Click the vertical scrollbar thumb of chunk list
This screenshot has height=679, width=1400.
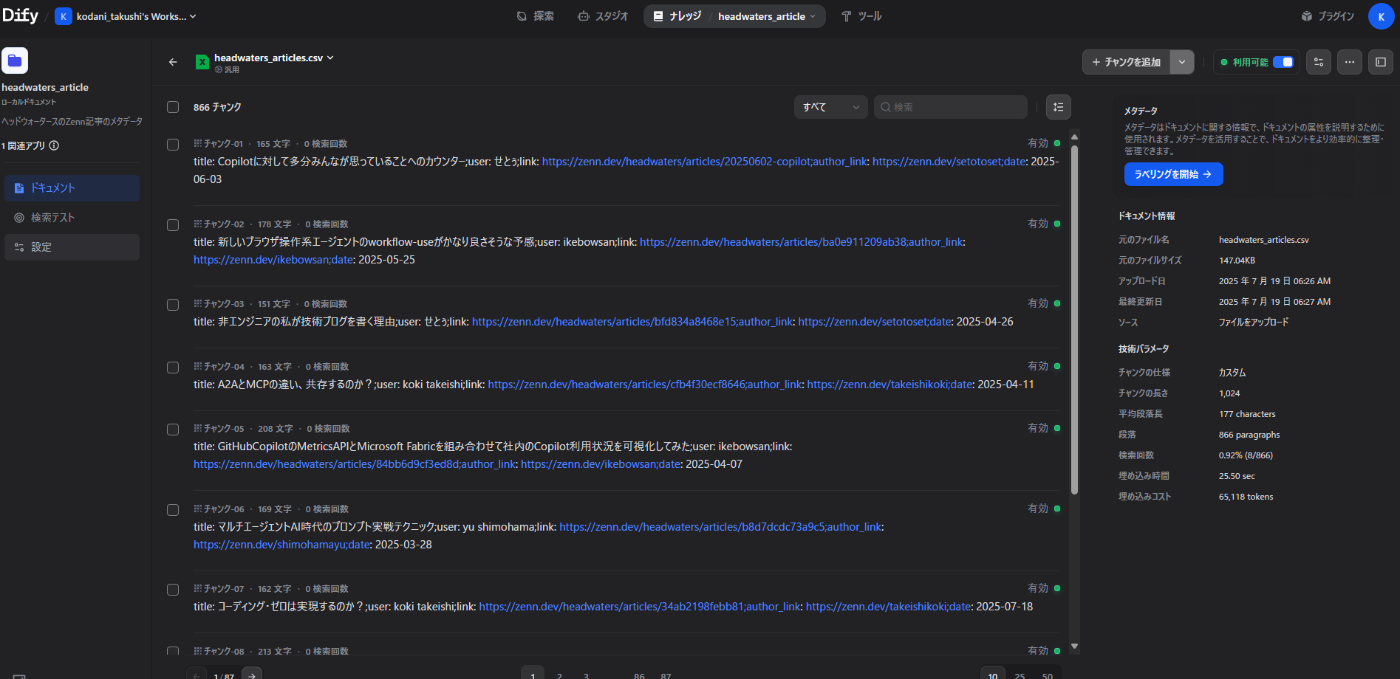[x=1075, y=318]
